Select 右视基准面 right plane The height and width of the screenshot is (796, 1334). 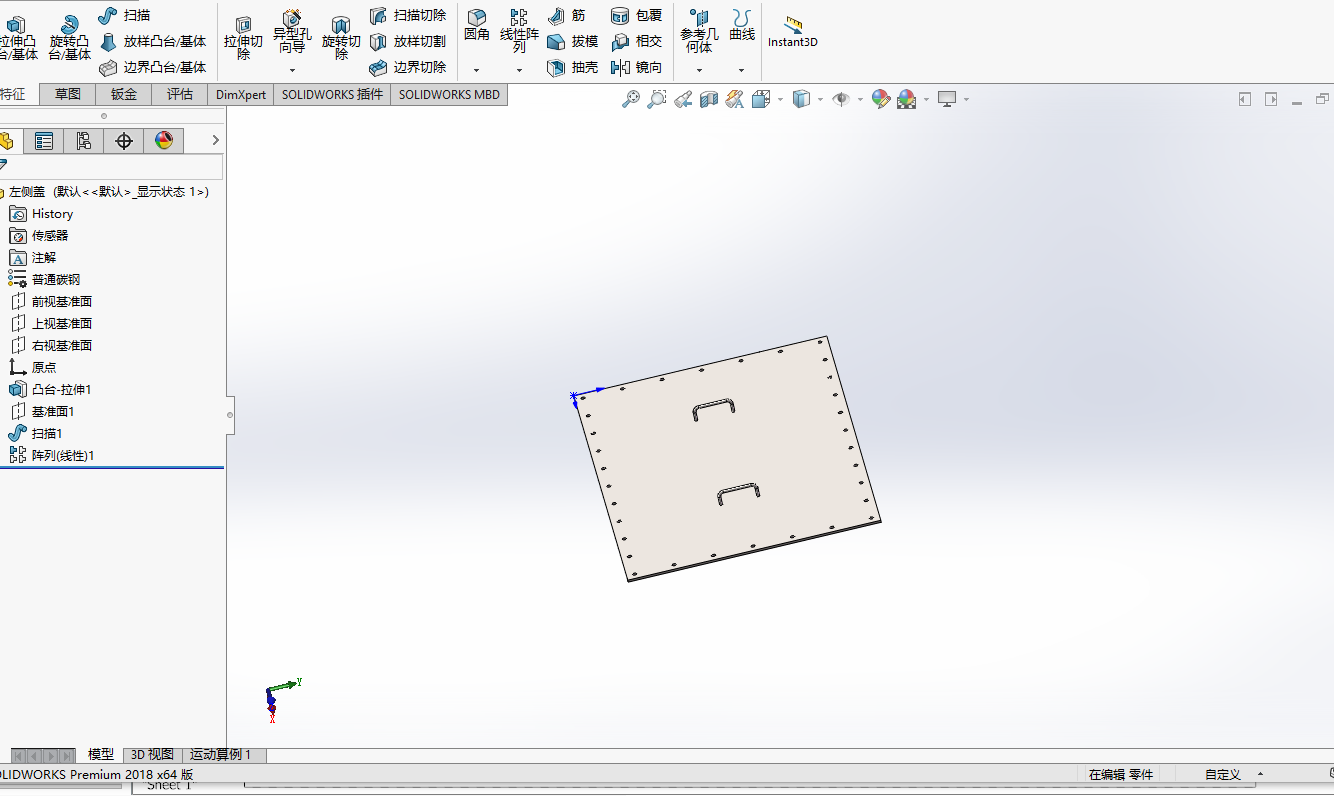coord(51,345)
